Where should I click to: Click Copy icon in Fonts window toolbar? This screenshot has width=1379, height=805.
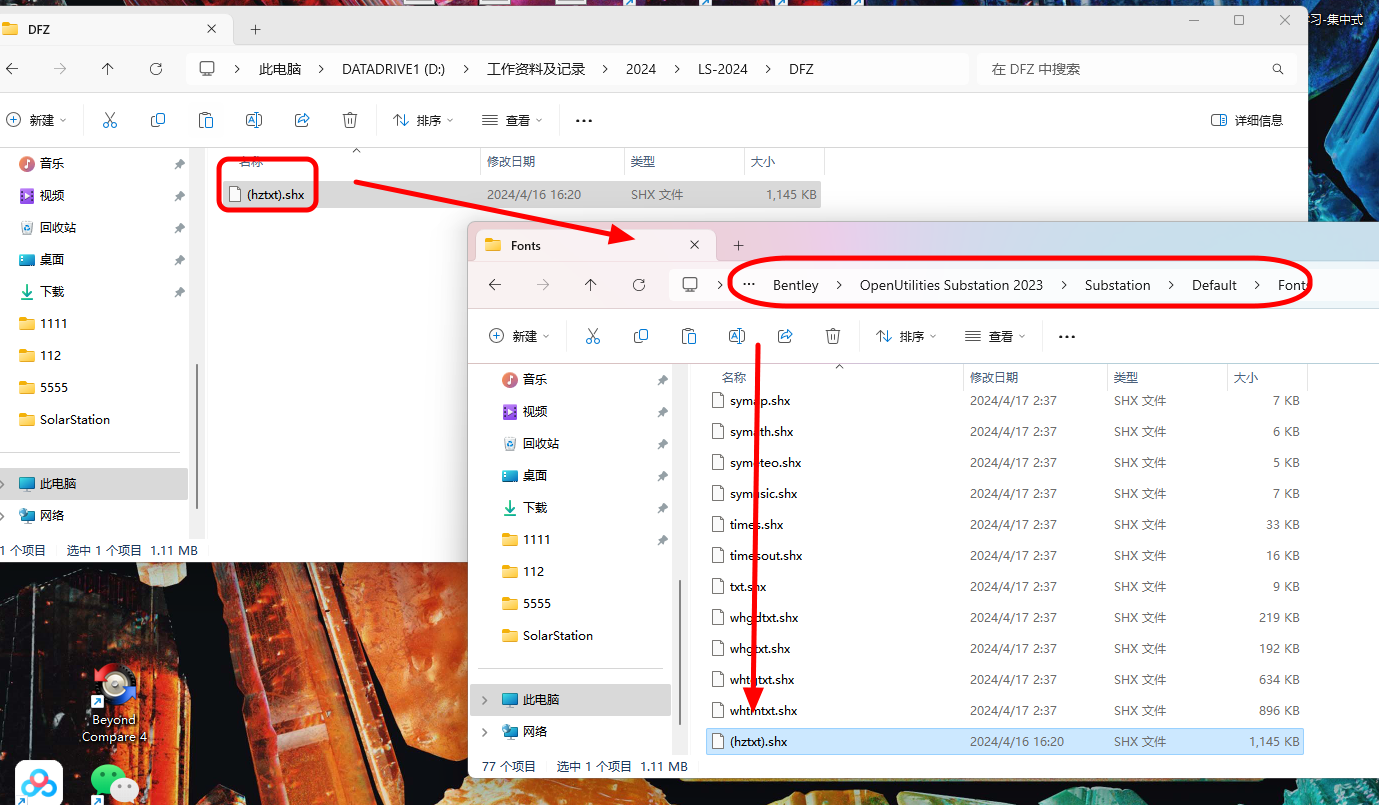(641, 336)
